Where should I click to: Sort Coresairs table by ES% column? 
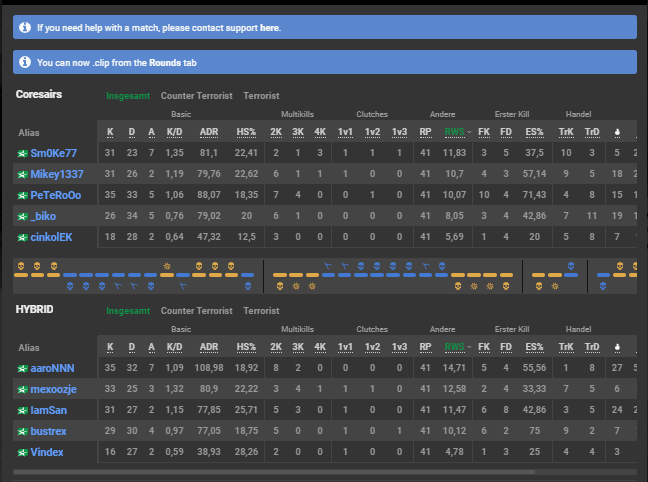(534, 132)
